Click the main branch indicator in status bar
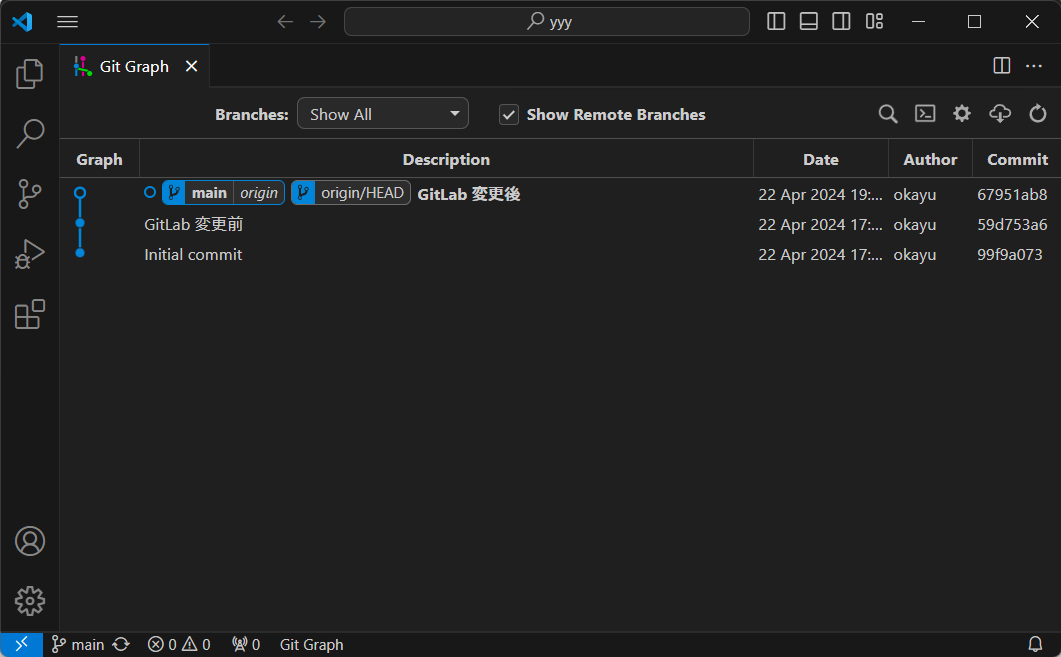Viewport: 1061px width, 657px height. point(77,644)
